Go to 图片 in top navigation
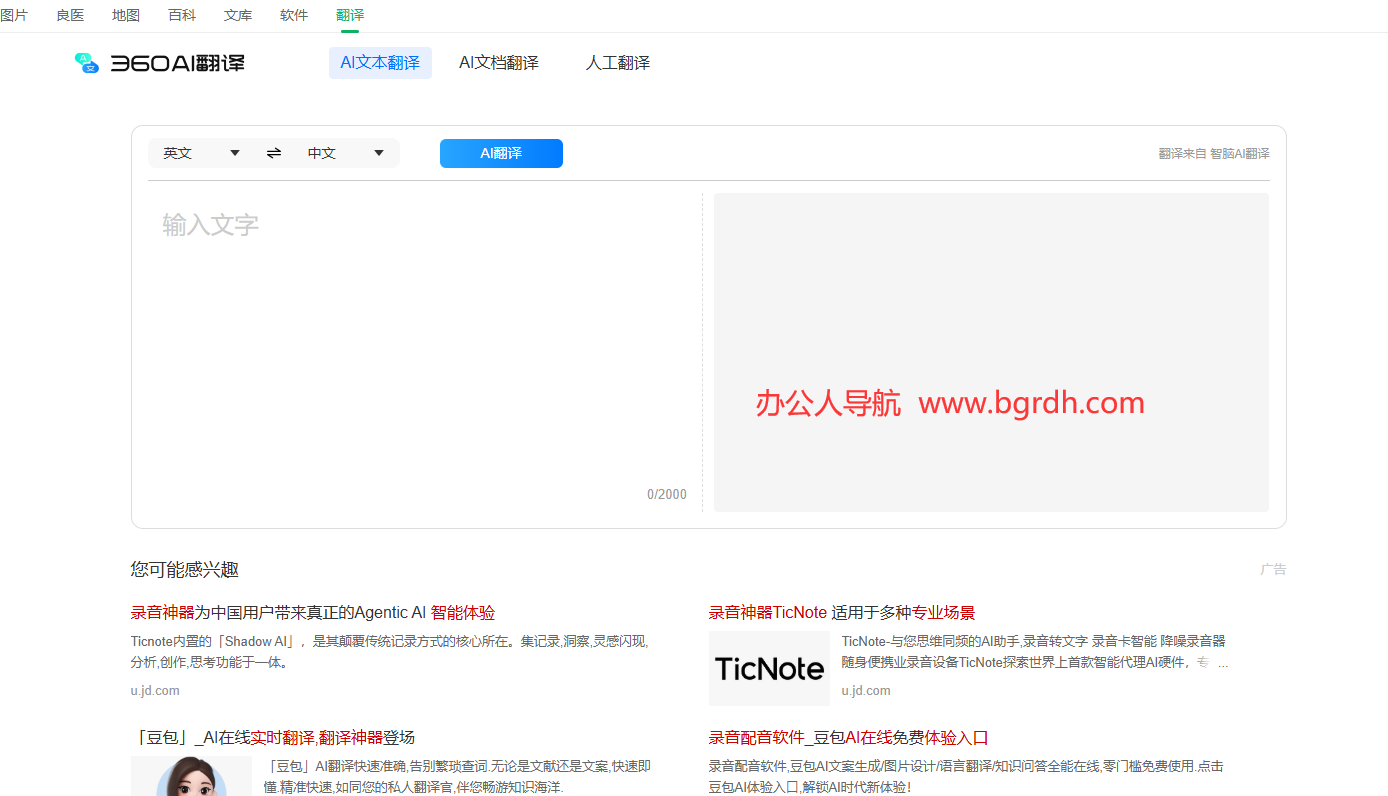 [x=14, y=15]
